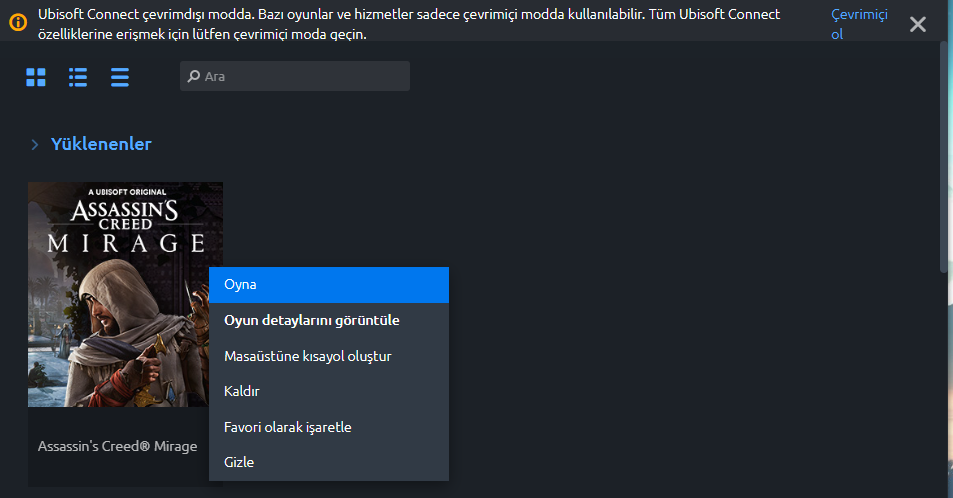Screen dimensions: 953x498
Task: Click the Yüklenenler section heading
Action: click(x=101, y=144)
